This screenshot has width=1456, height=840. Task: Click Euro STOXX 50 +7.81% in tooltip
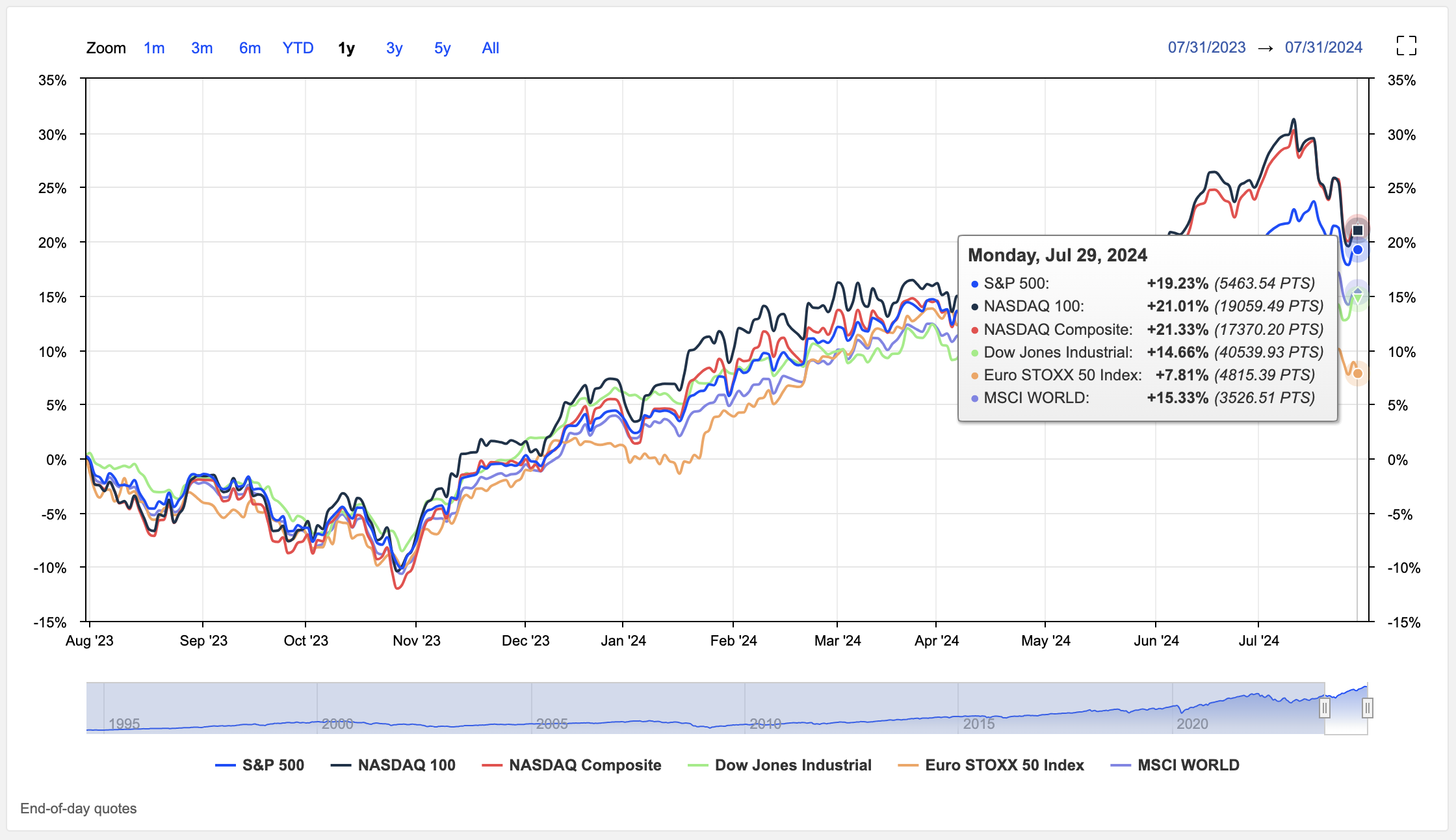tap(1182, 375)
